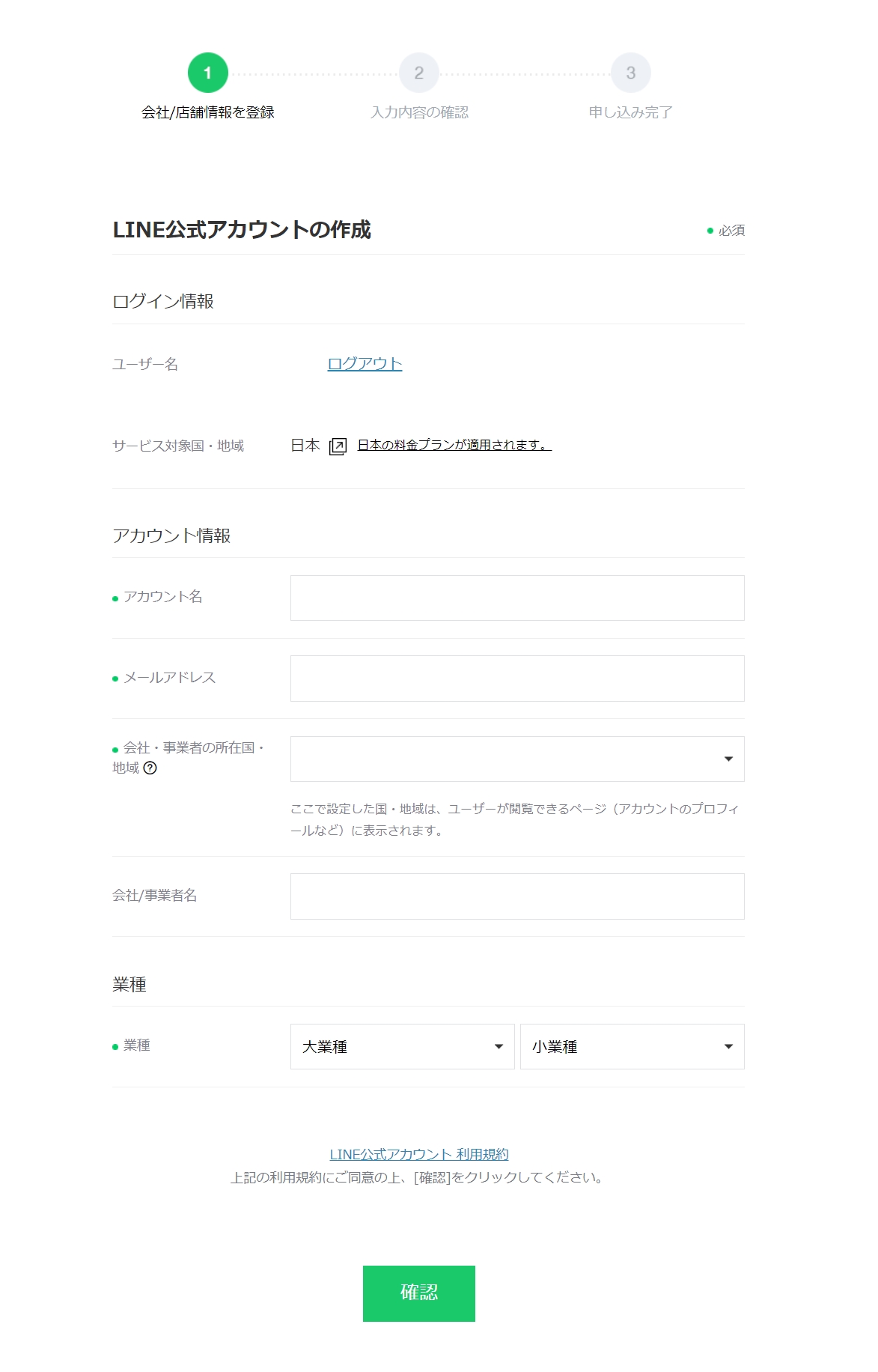Click the サービス対象国・地域 label
Screen dimensions: 878x1372
(x=178, y=446)
